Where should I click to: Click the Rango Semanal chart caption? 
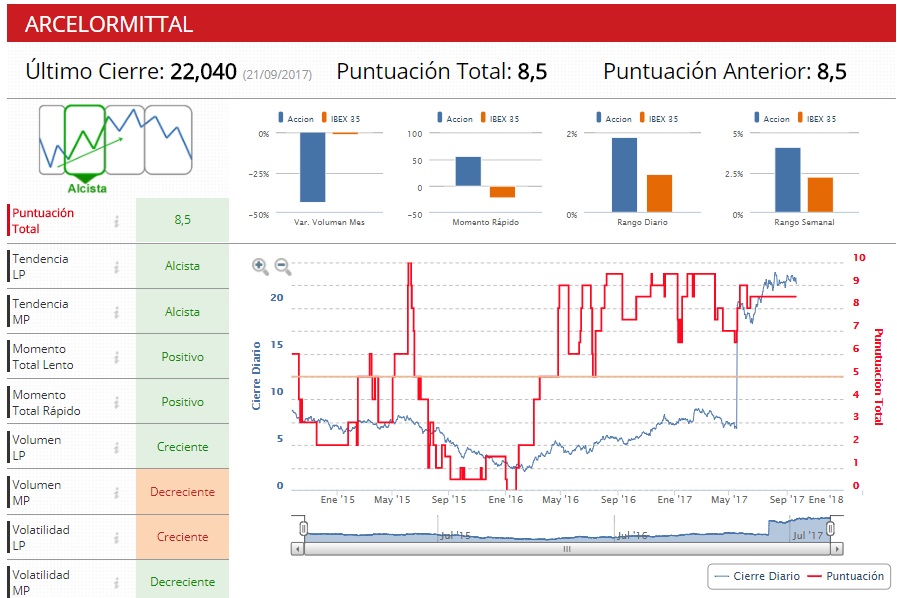click(804, 222)
